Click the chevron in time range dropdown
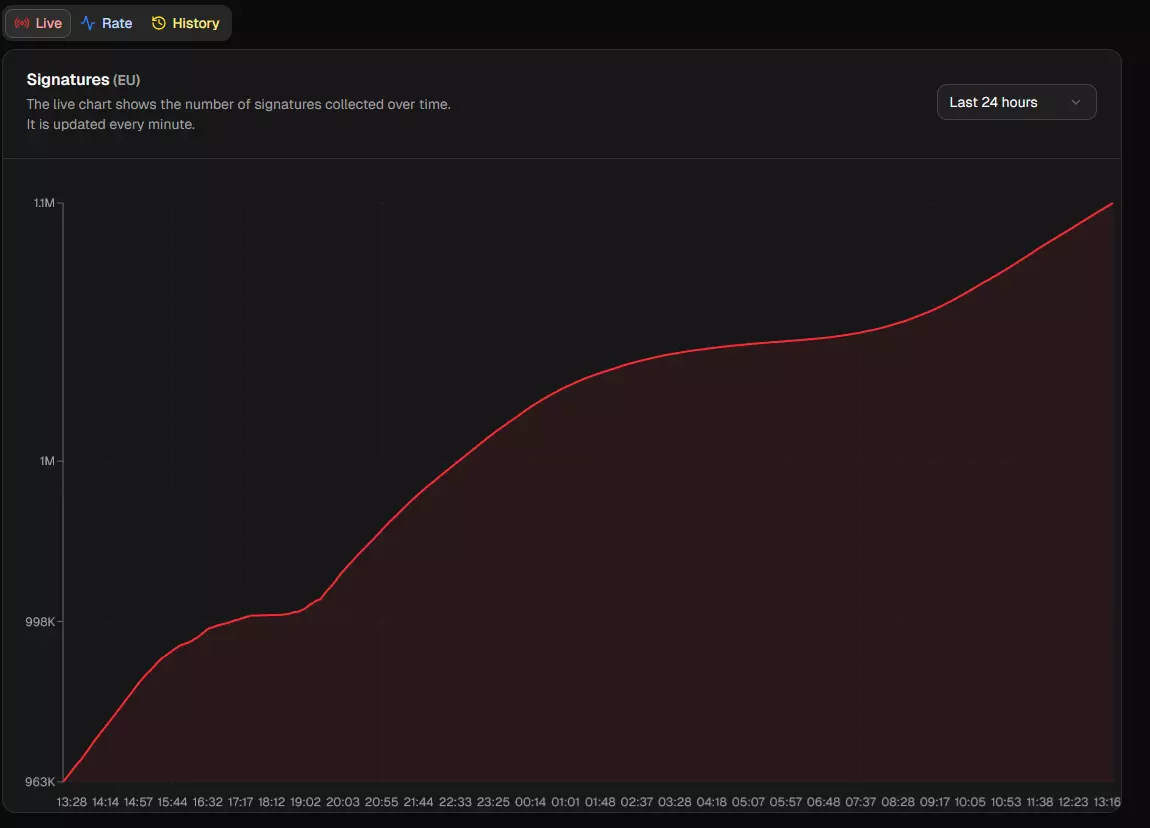The height and width of the screenshot is (828, 1150). click(1076, 103)
